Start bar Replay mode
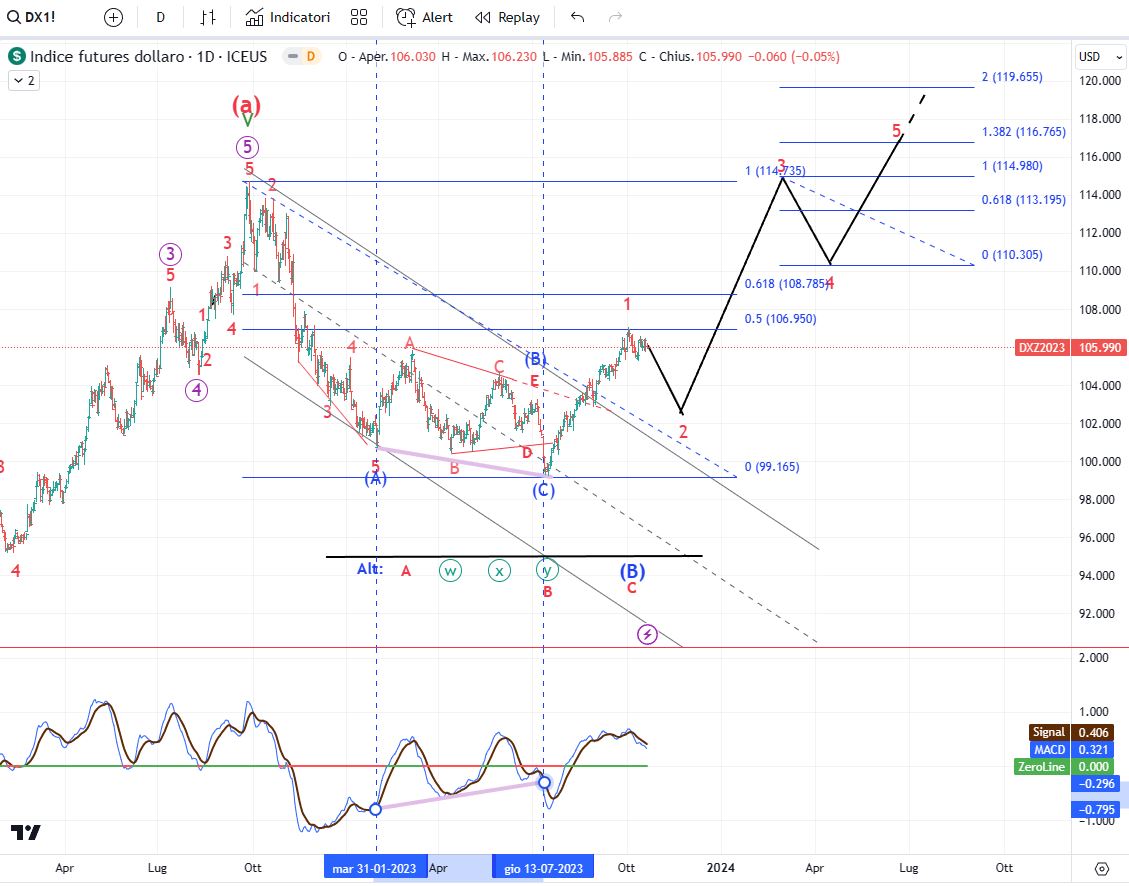This screenshot has height=886, width=1129. pyautogui.click(x=507, y=17)
